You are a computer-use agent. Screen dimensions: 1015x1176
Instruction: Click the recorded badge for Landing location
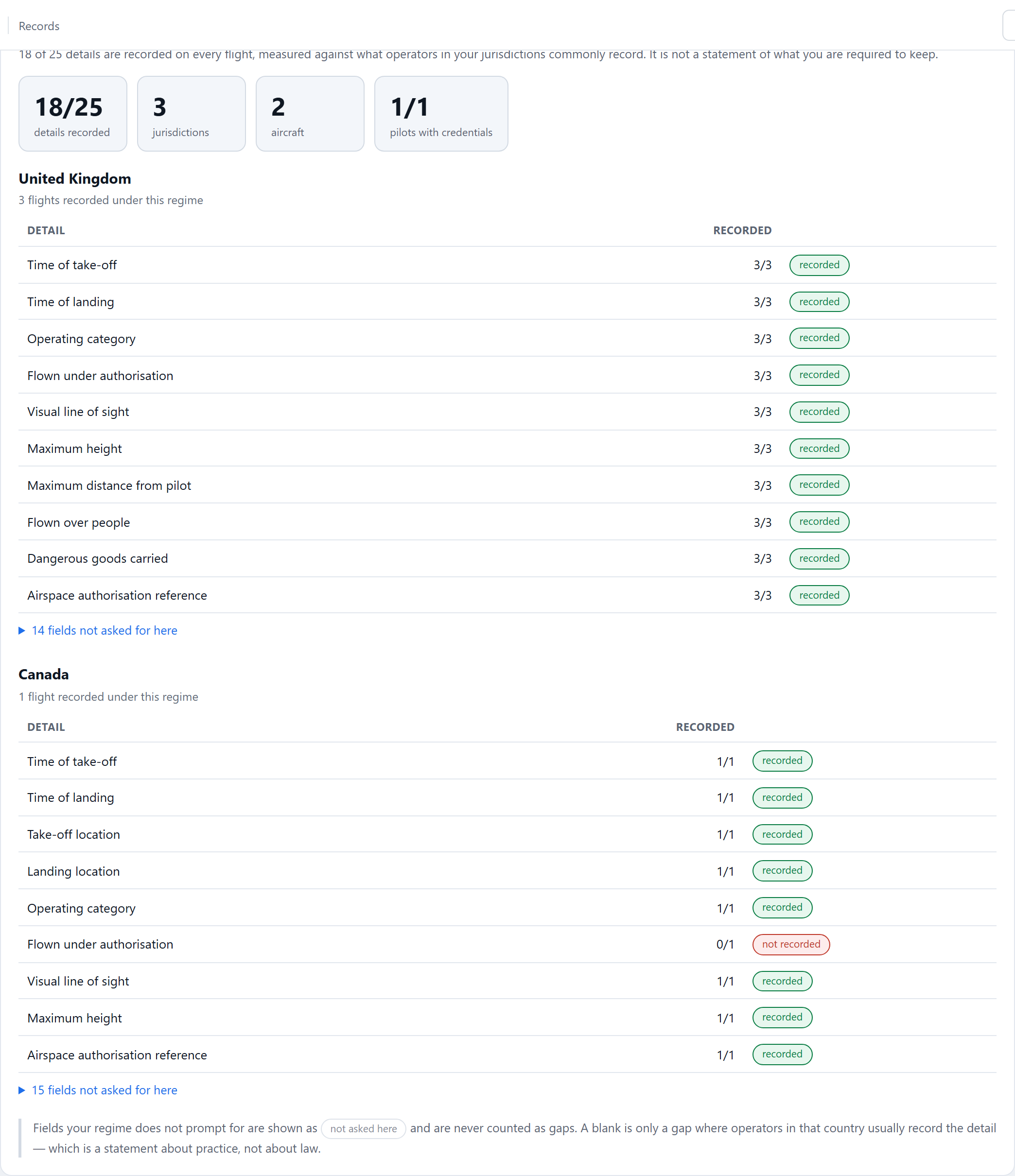click(x=782, y=871)
